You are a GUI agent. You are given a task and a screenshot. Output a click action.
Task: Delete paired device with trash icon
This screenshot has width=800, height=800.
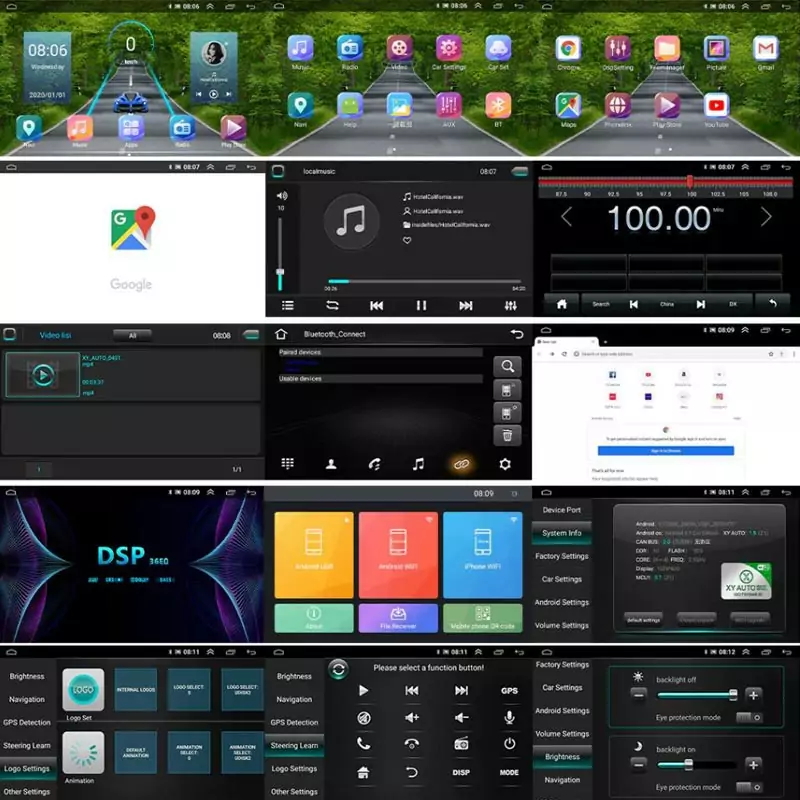(x=507, y=435)
